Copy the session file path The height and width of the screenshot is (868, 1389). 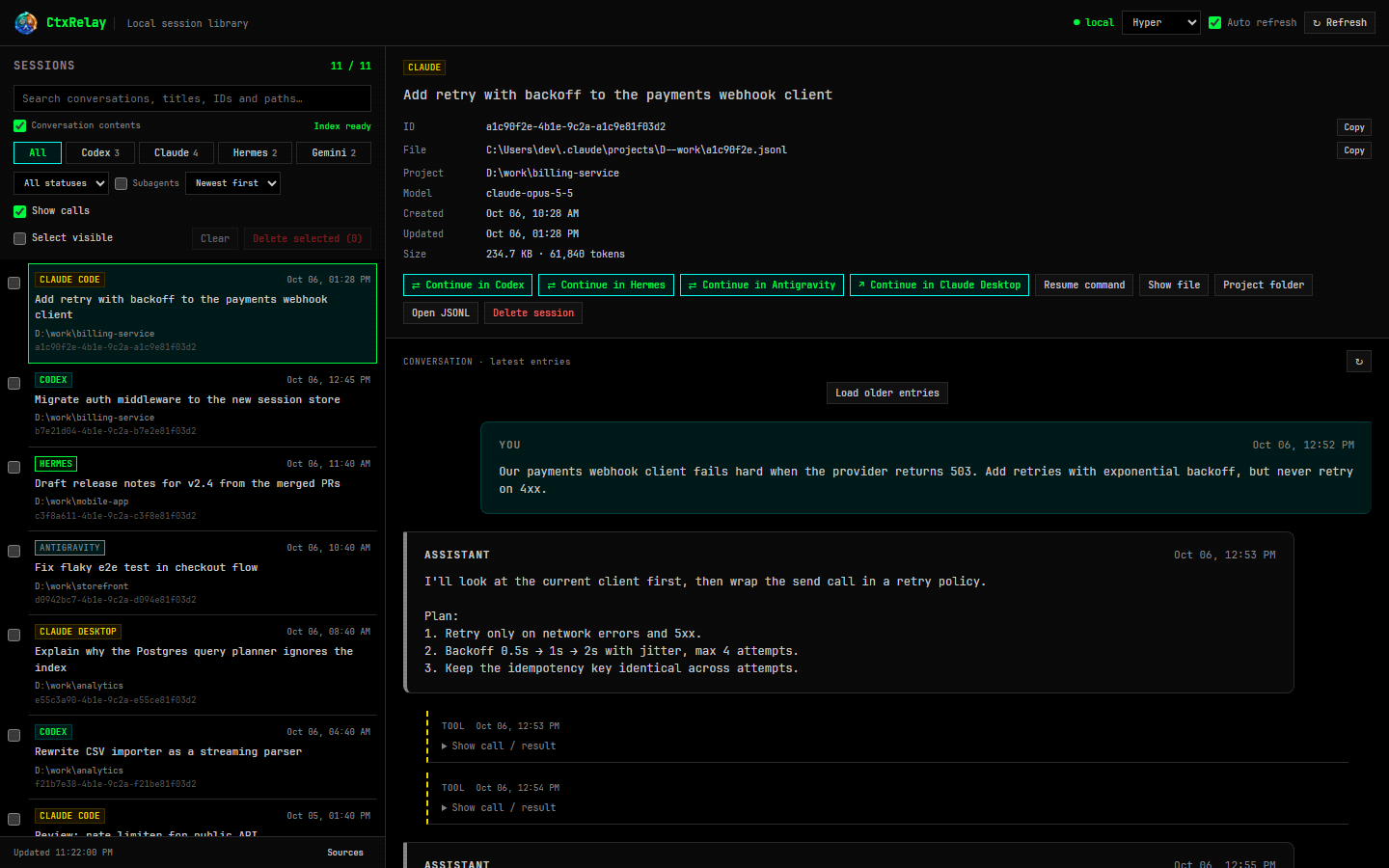click(x=1354, y=150)
